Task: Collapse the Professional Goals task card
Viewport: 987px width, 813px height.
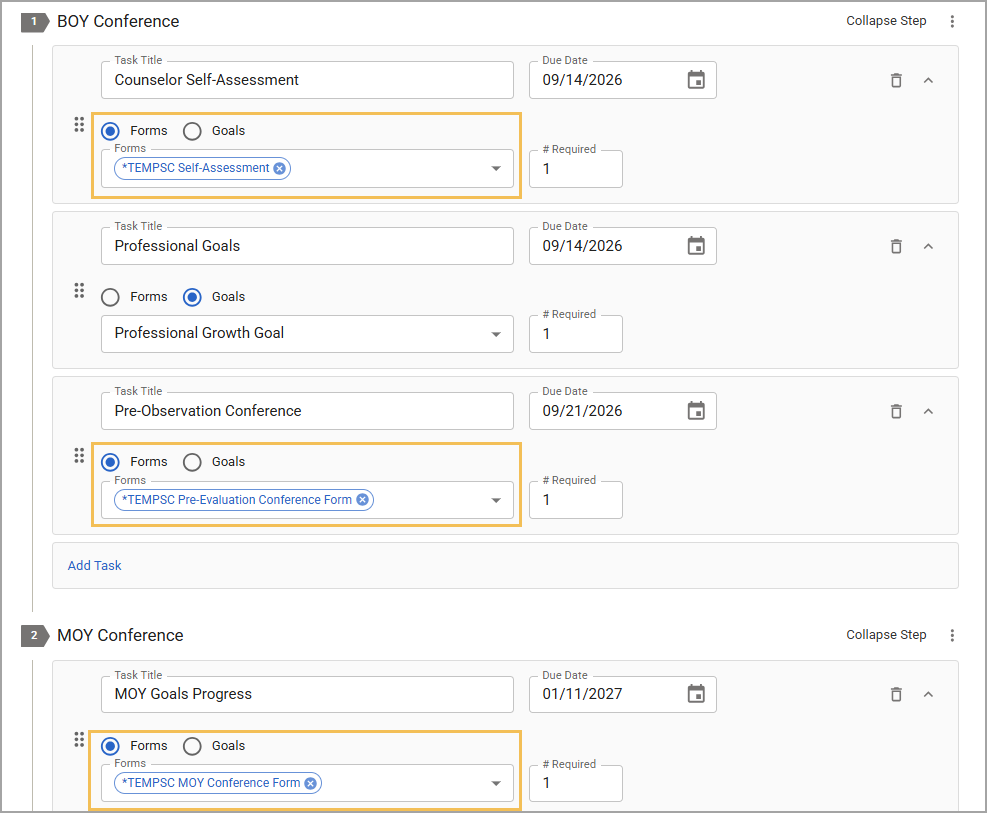Action: tap(928, 246)
